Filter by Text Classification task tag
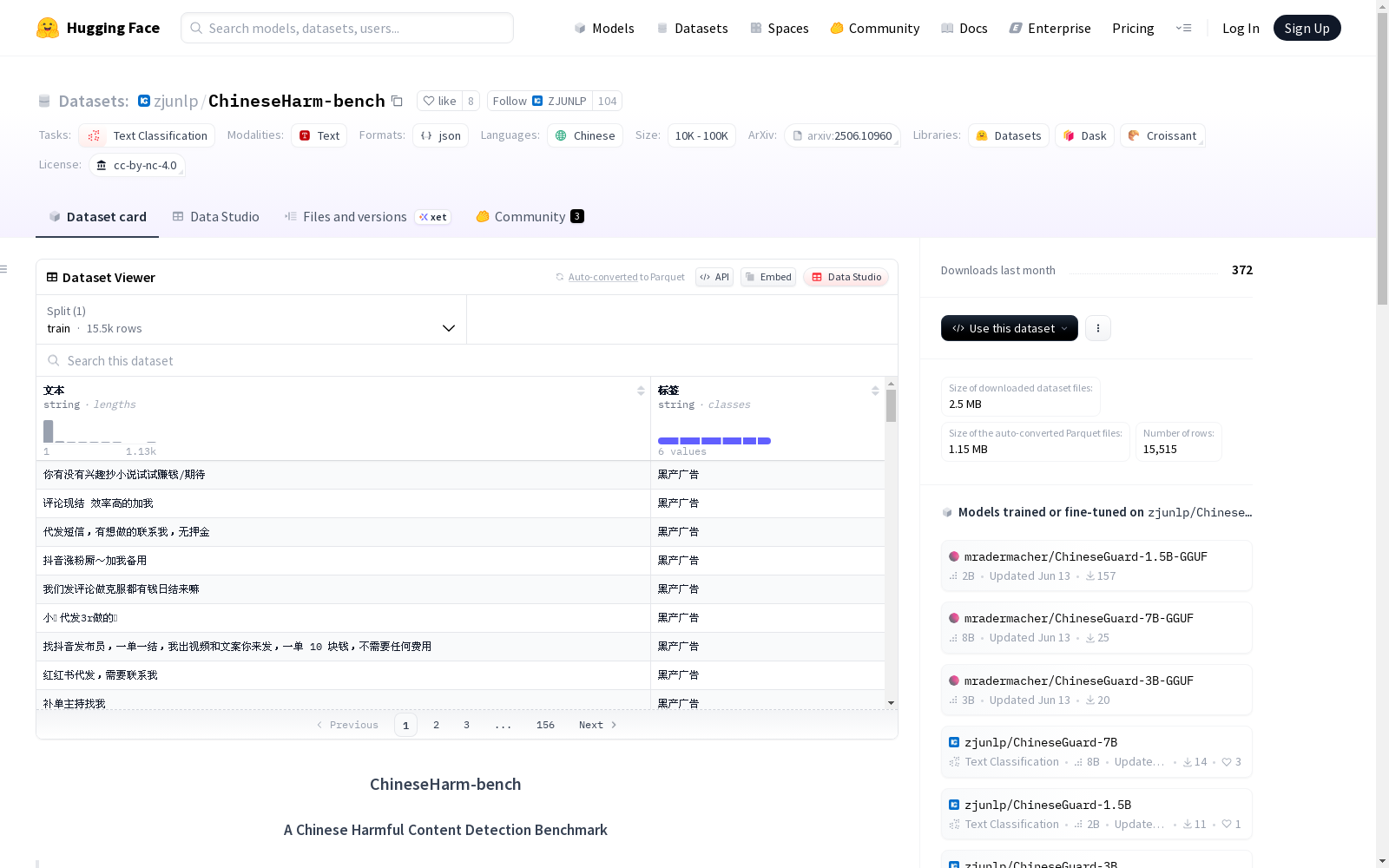The image size is (1389, 868). tap(147, 135)
